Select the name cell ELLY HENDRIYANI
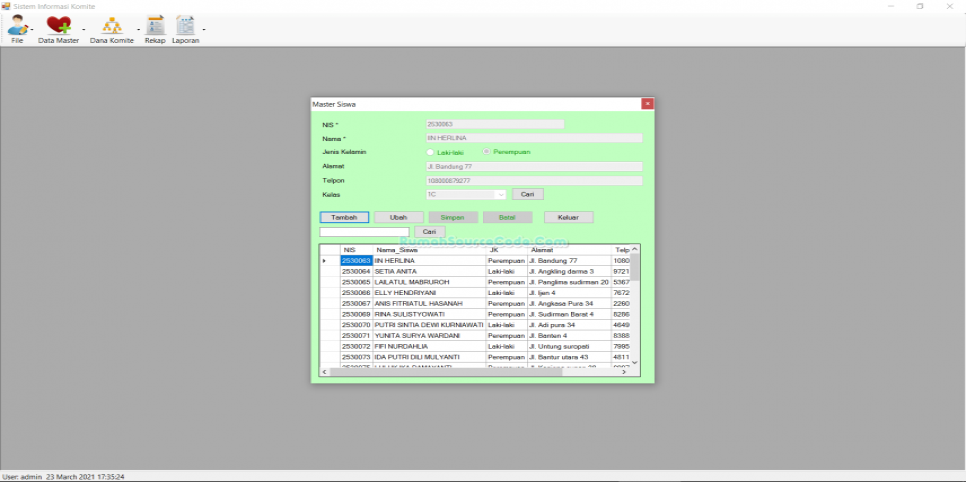This screenshot has width=966, height=482. 429,293
